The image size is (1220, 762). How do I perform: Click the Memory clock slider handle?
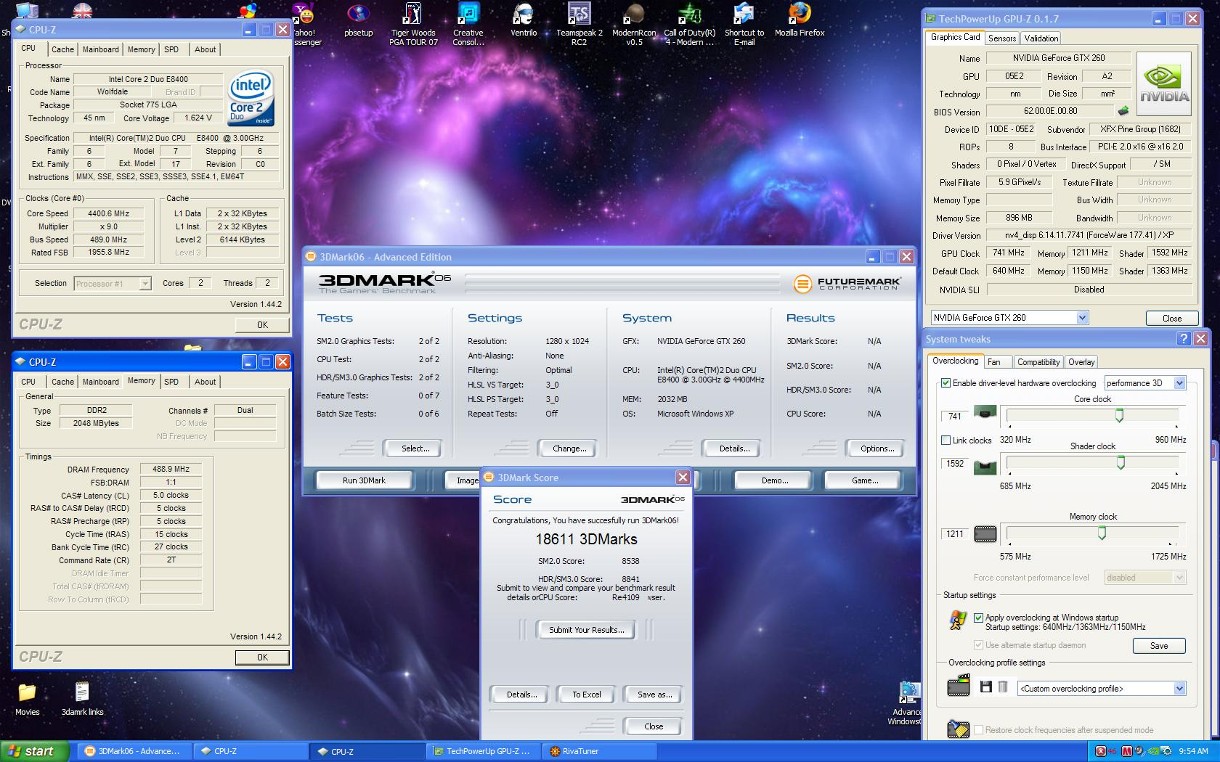[1102, 533]
